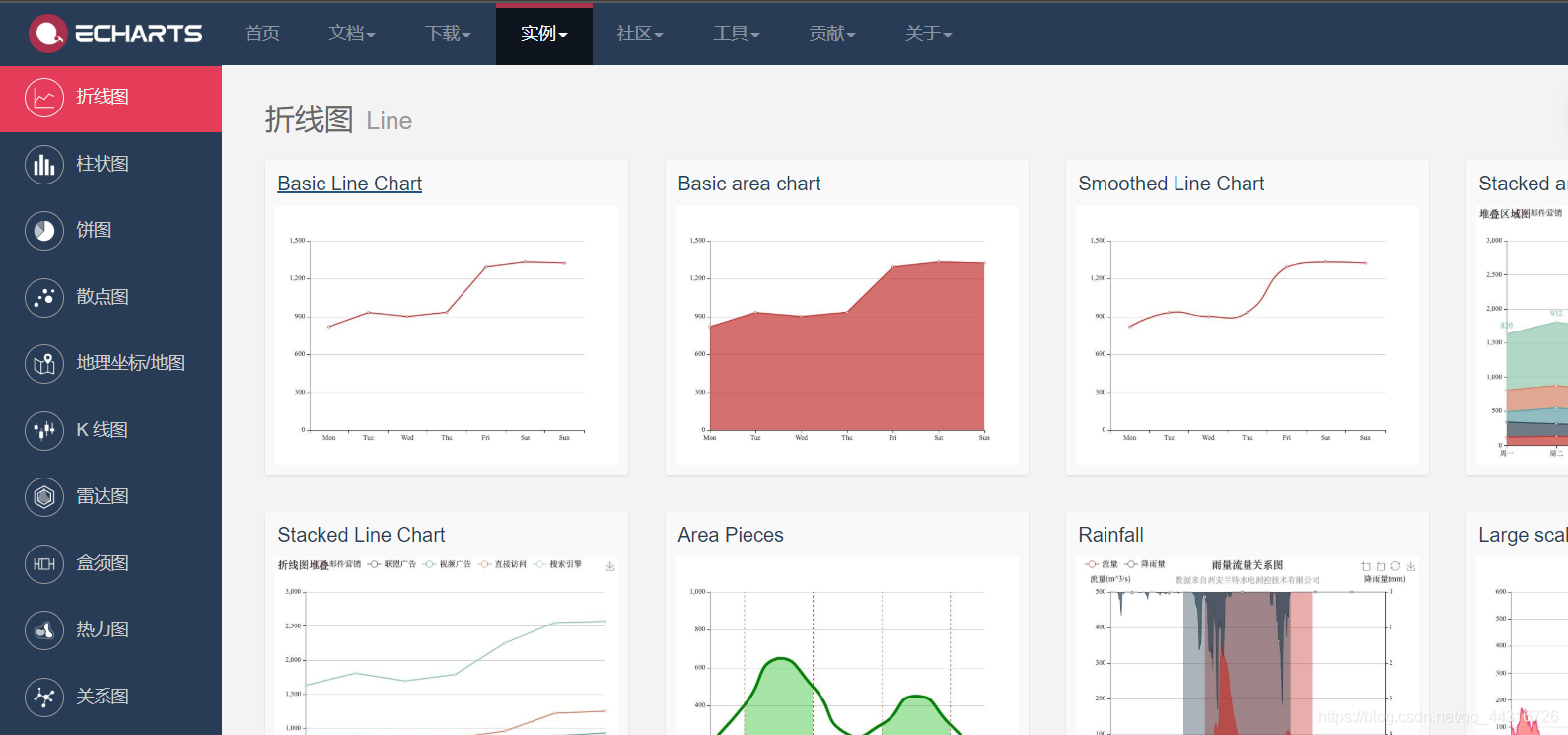Toggle 降雨量 legend in Rainfall chart
The width and height of the screenshot is (1568, 735).
pyautogui.click(x=1146, y=564)
